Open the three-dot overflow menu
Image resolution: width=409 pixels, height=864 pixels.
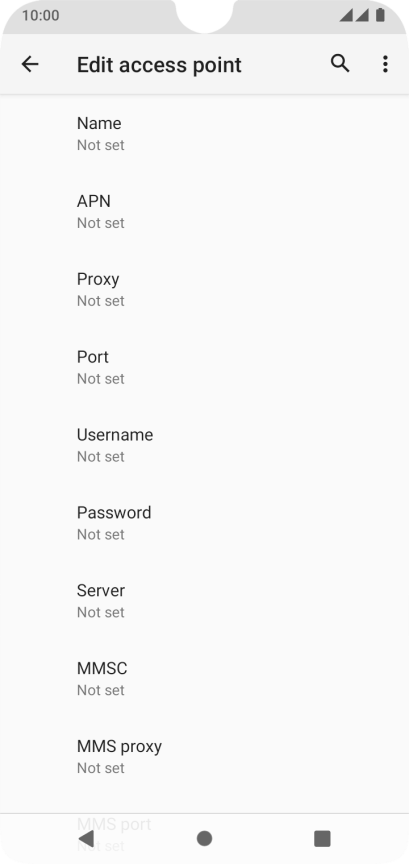pyautogui.click(x=385, y=64)
